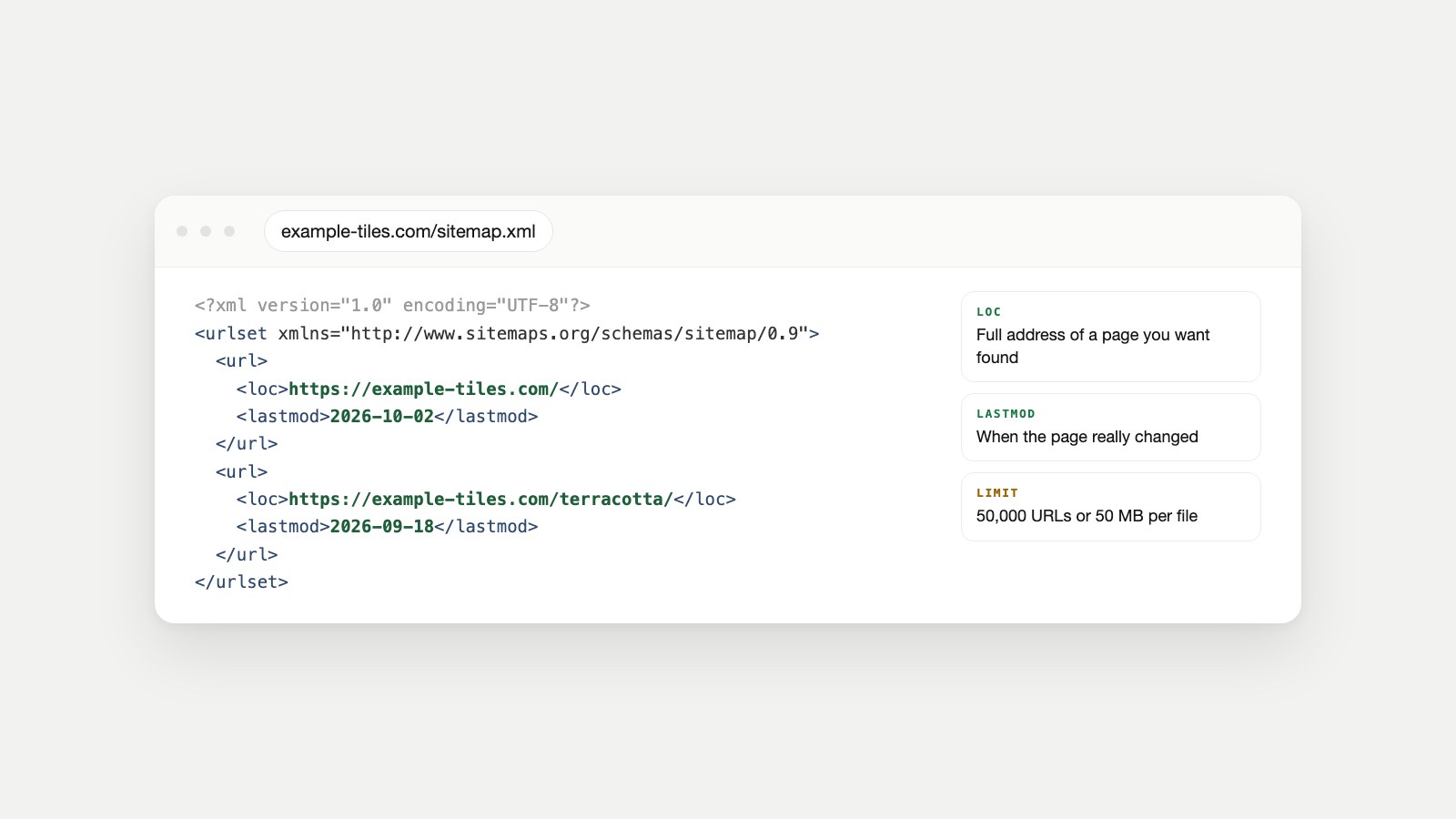Open the LOC info card
Viewport: 1456px width, 819px height.
coord(1111,337)
